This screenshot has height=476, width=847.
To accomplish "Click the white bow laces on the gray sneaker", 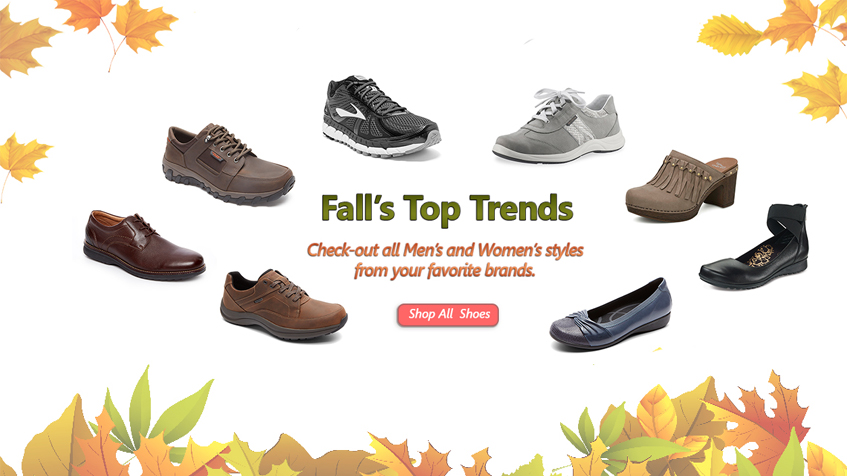I will pyautogui.click(x=556, y=101).
